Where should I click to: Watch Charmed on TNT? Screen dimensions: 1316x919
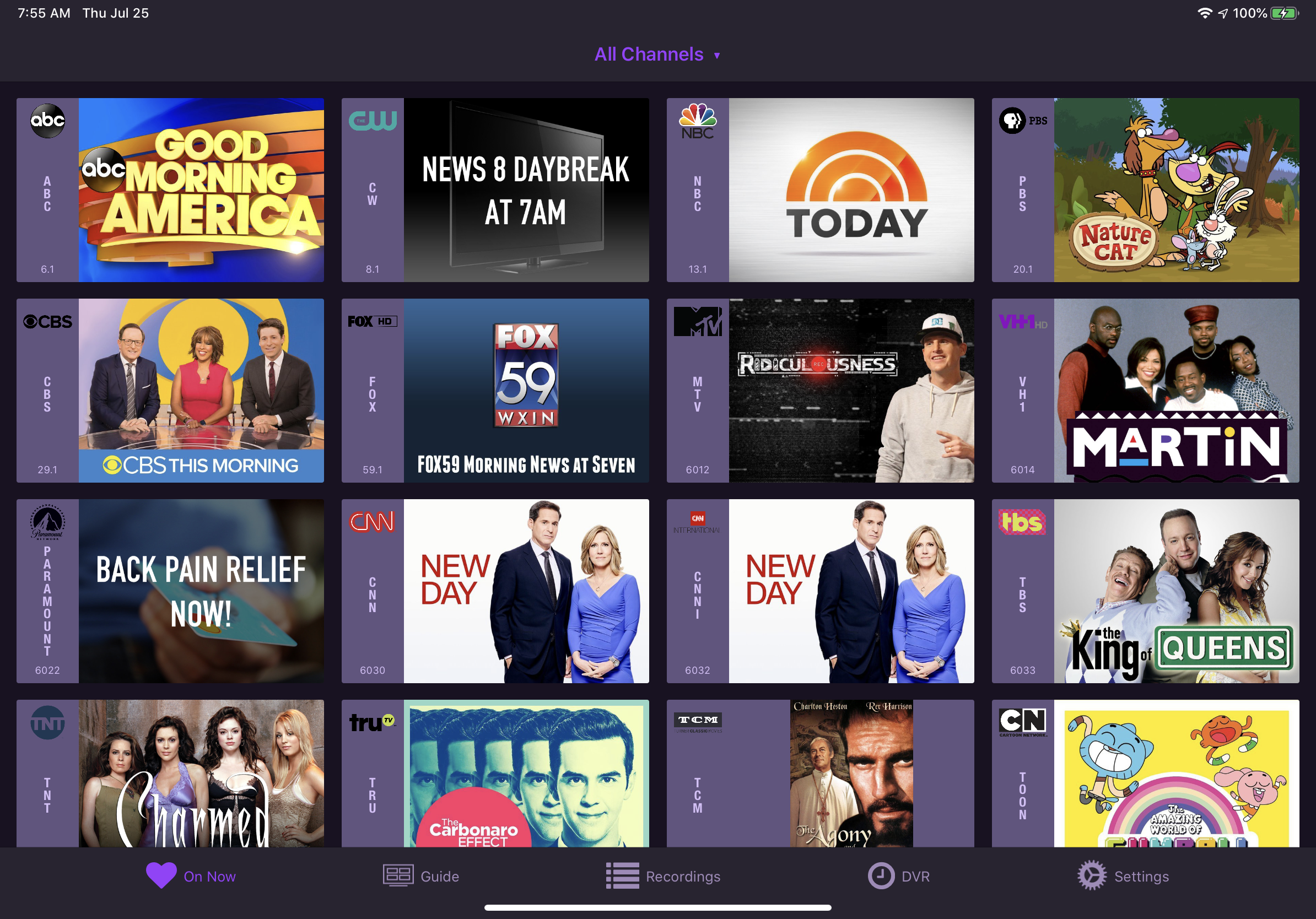[201, 774]
